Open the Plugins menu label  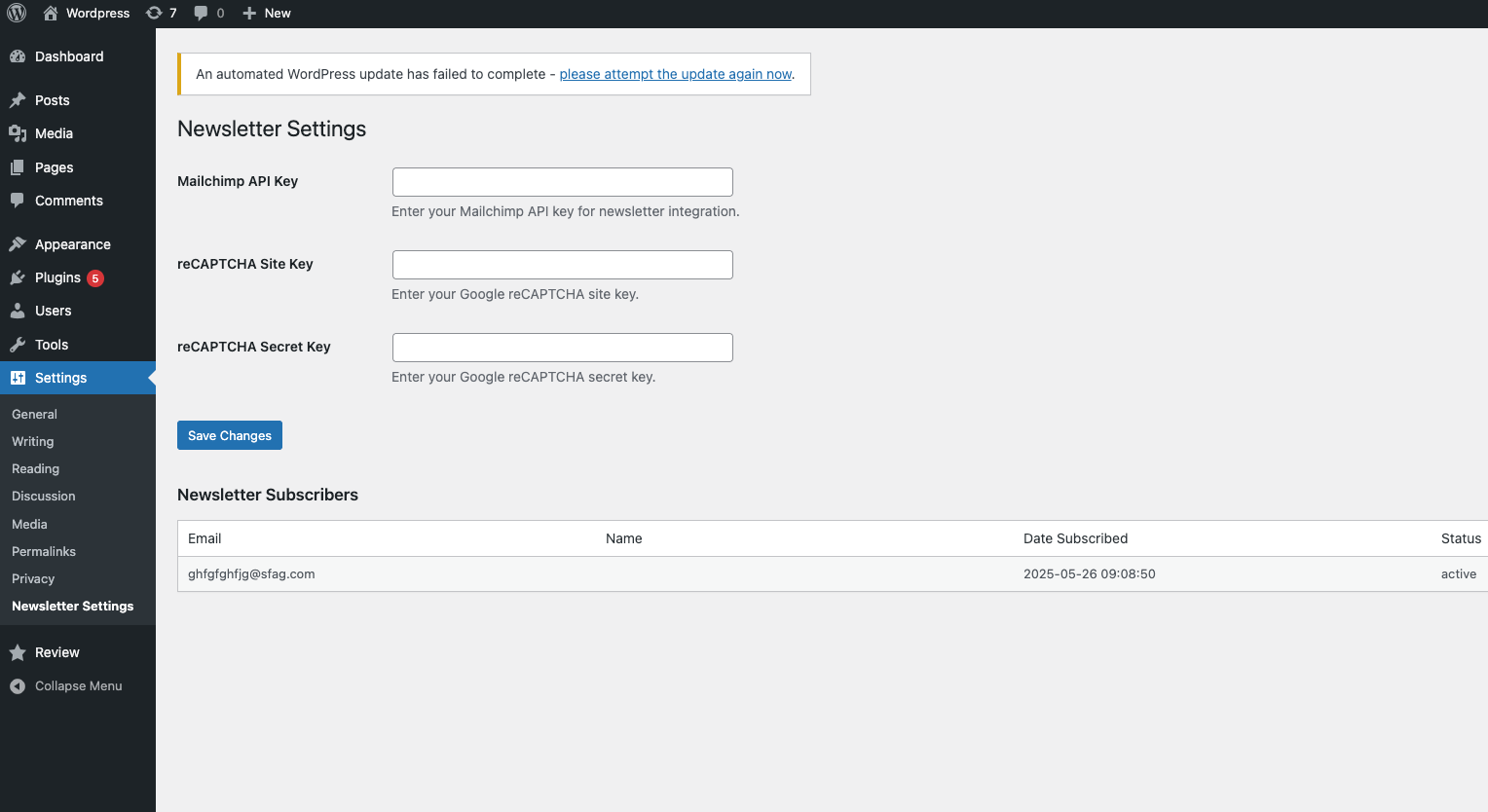tap(57, 277)
